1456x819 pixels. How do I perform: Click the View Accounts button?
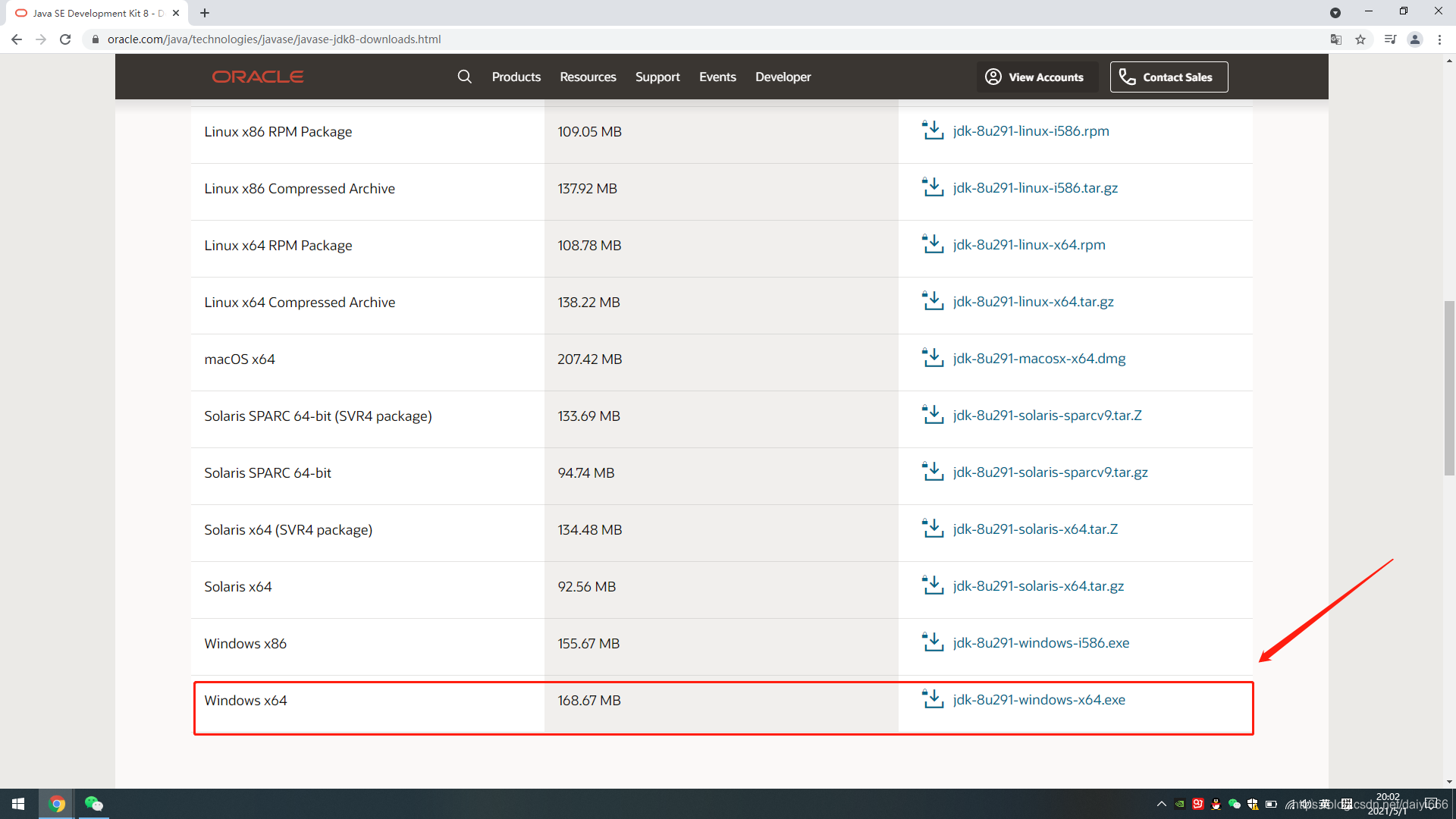tap(1036, 77)
